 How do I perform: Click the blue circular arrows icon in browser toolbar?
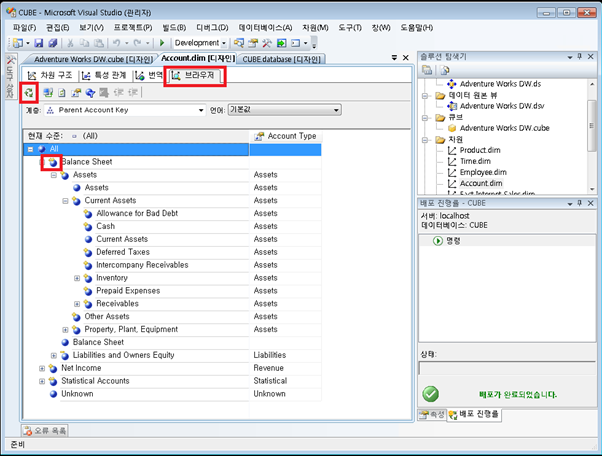pyautogui.click(x=90, y=93)
